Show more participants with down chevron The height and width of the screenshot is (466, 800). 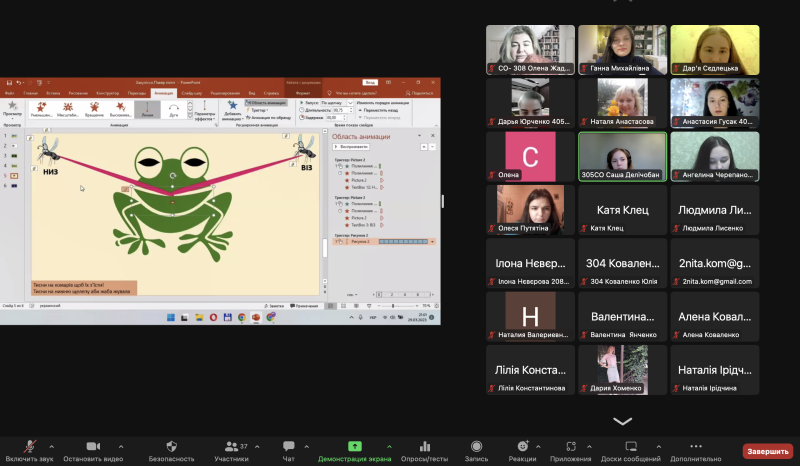pos(622,421)
